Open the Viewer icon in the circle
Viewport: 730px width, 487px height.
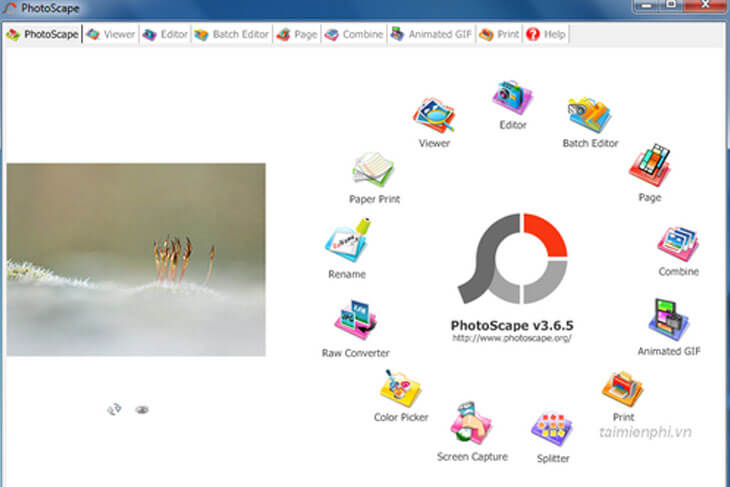click(x=434, y=116)
